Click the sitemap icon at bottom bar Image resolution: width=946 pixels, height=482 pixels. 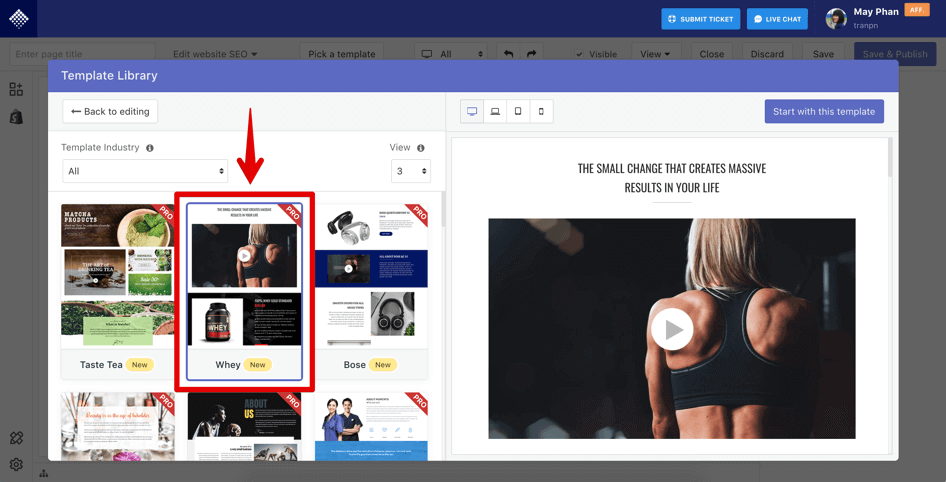pos(43,474)
